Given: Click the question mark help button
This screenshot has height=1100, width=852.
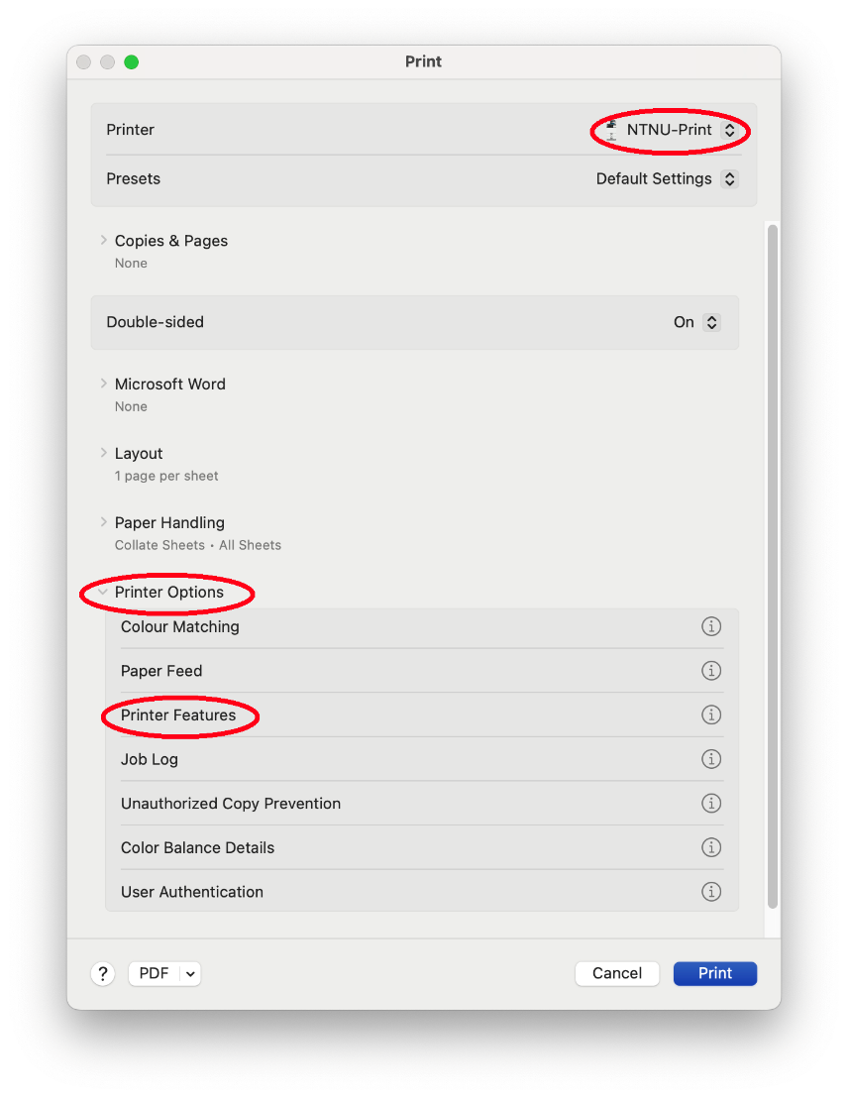Looking at the screenshot, I should coord(103,973).
